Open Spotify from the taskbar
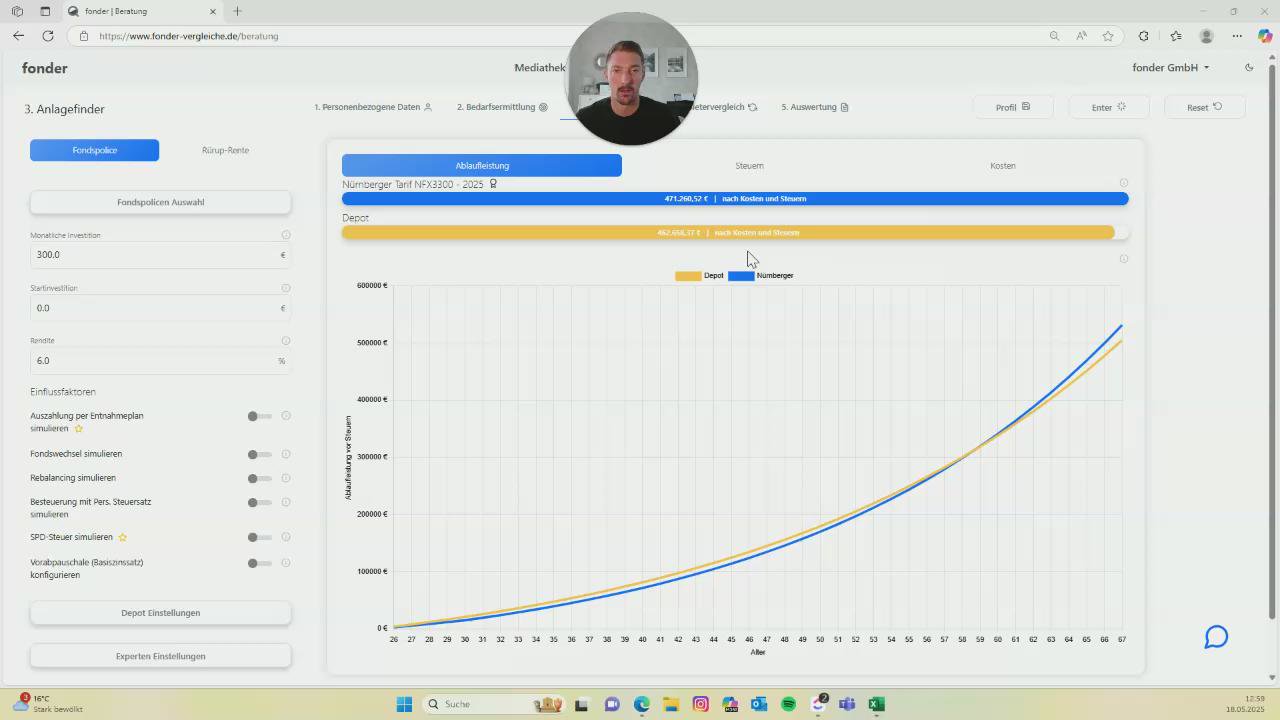 [788, 704]
